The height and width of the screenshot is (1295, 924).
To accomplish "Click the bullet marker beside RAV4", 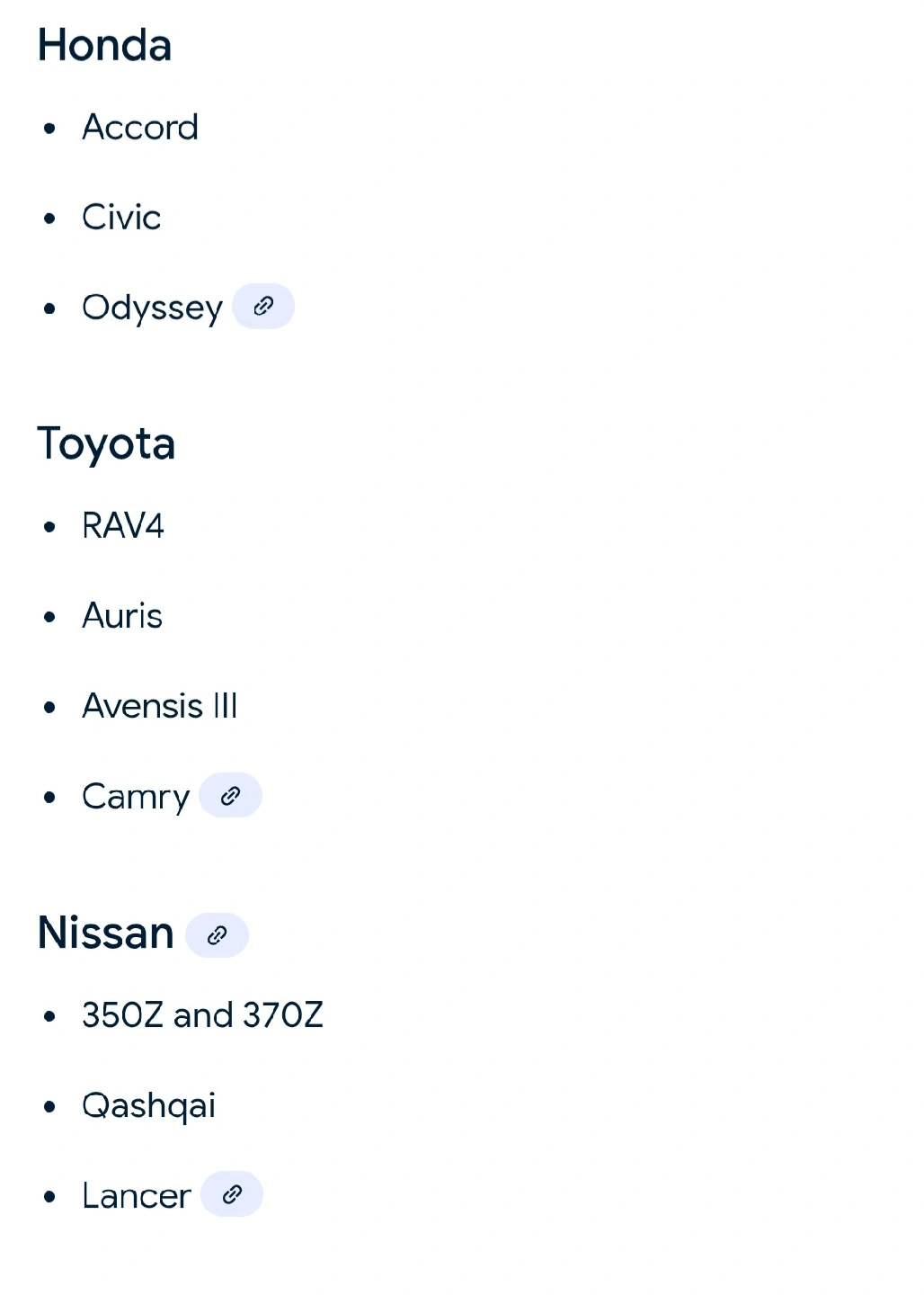I will pyautogui.click(x=49, y=527).
